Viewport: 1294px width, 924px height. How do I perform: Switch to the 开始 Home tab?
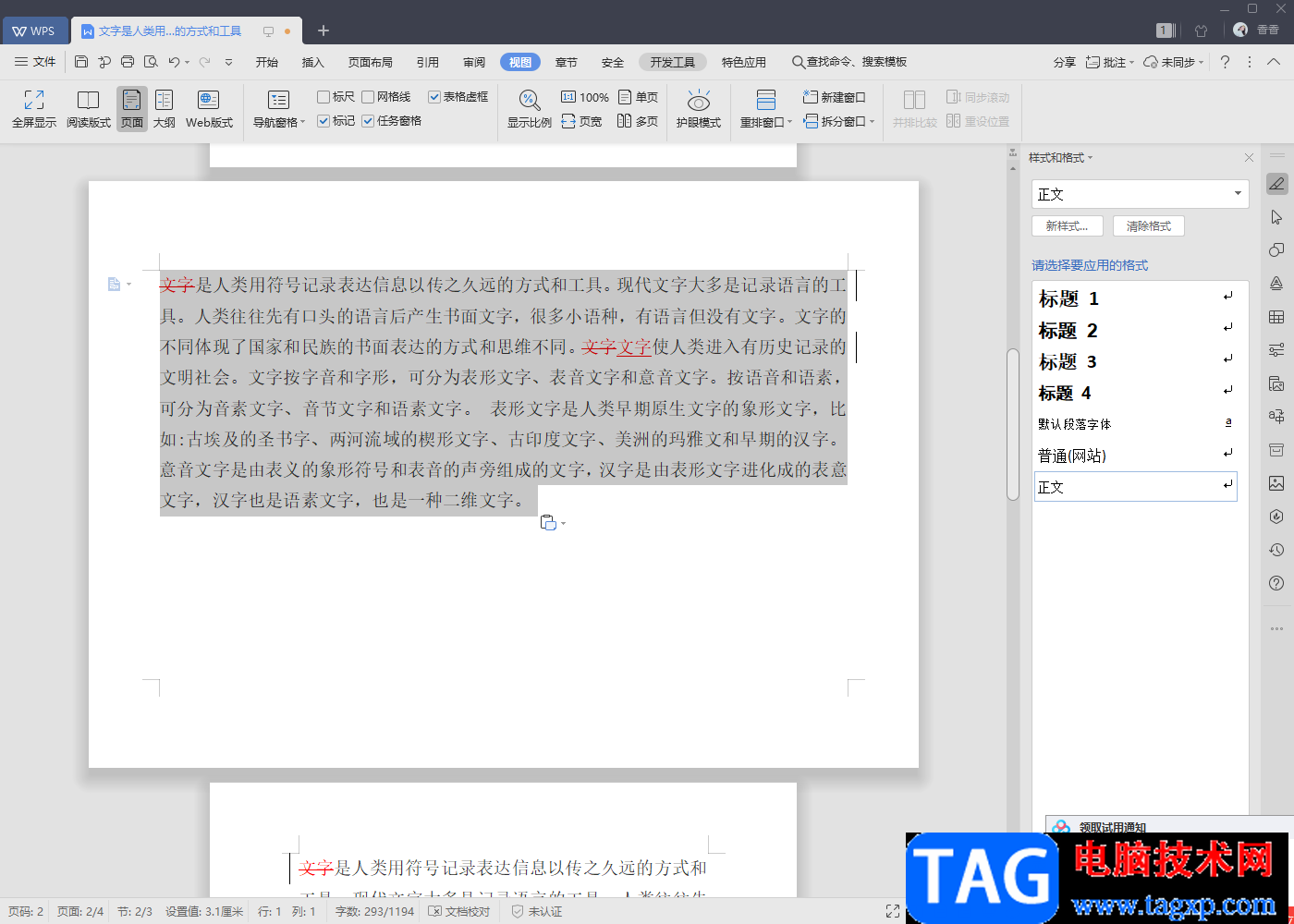(267, 62)
